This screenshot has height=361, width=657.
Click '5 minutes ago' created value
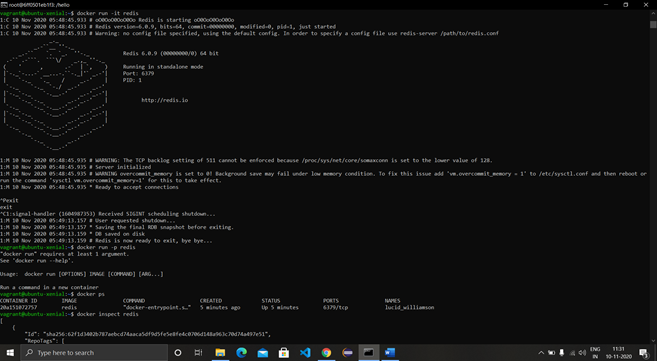point(220,307)
